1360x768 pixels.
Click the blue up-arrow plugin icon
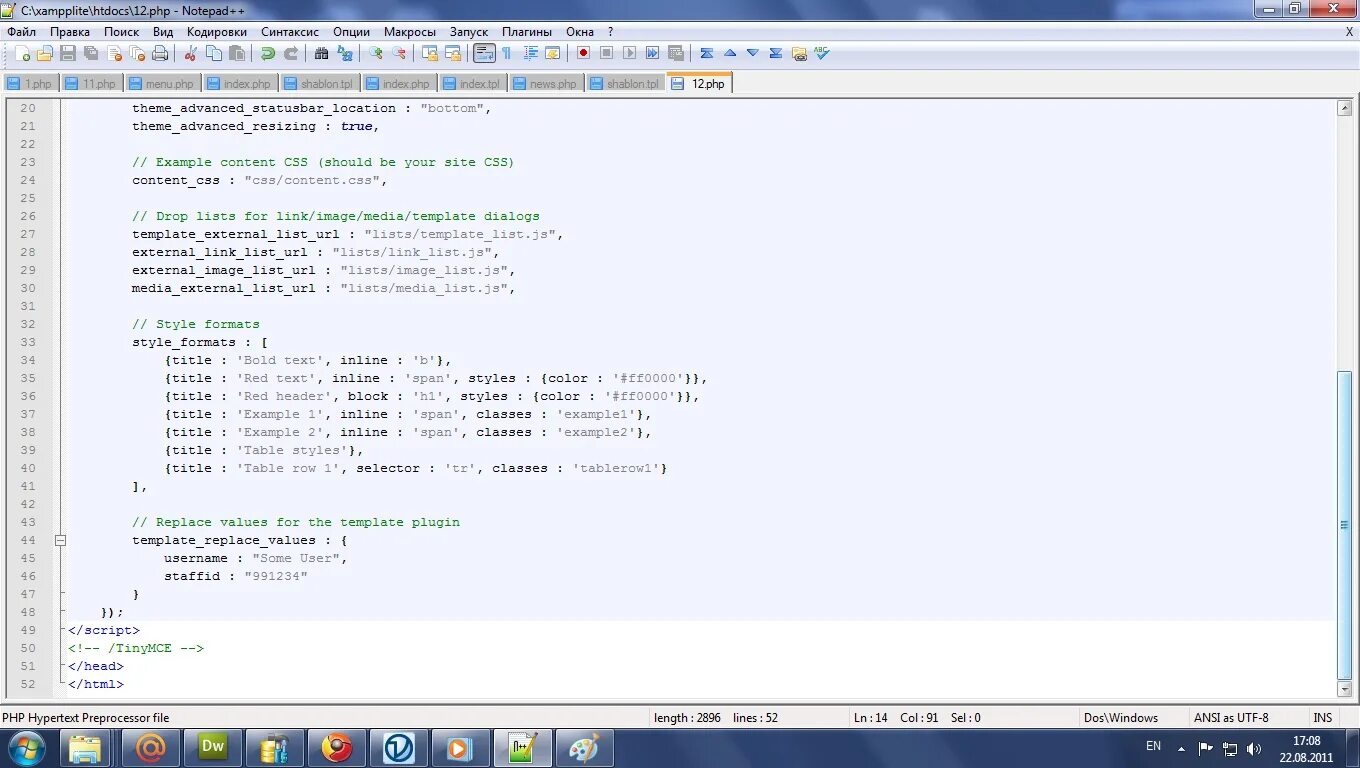pyautogui.click(x=730, y=53)
